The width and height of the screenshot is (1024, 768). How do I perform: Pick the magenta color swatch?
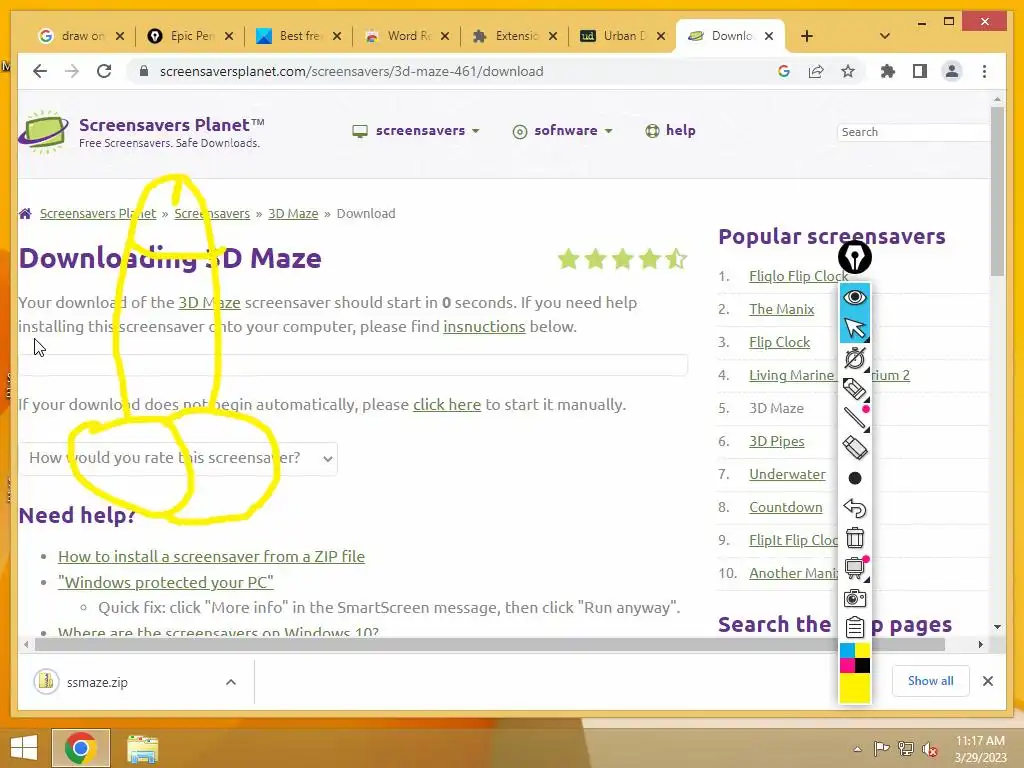(847, 665)
